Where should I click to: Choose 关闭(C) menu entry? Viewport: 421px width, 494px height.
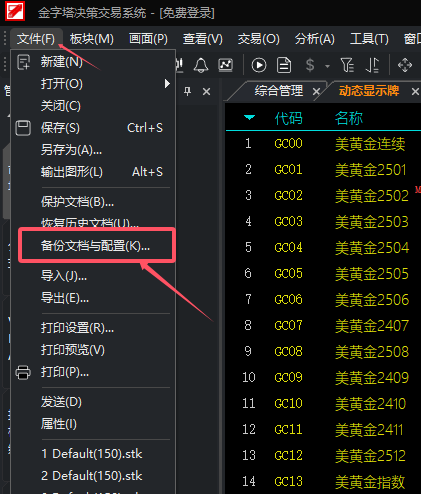point(93,106)
